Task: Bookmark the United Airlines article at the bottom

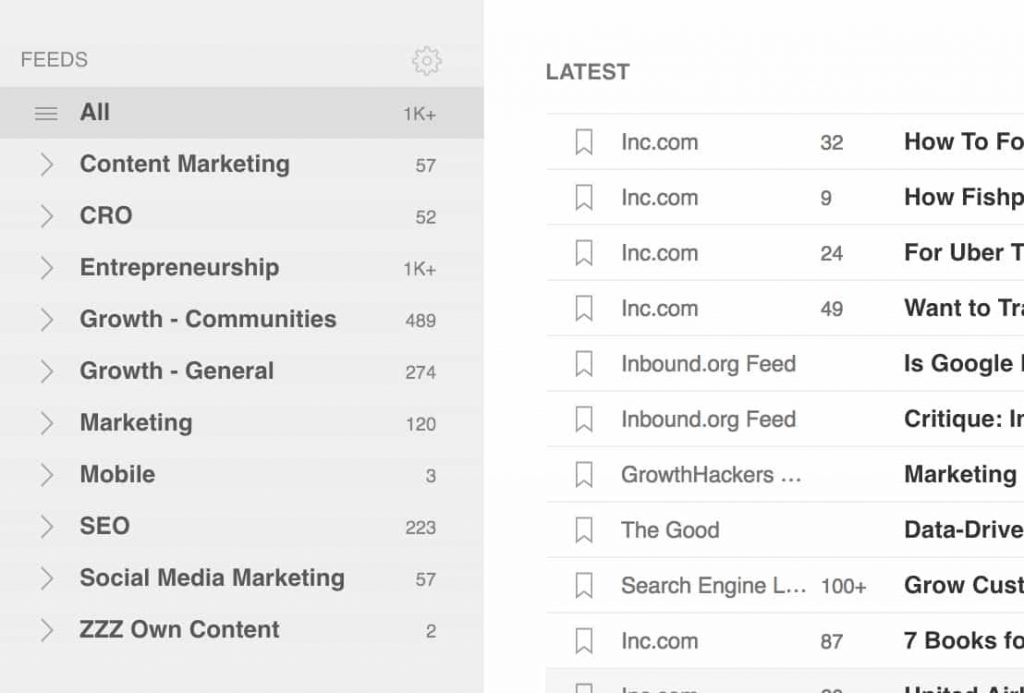Action: [x=583, y=686]
